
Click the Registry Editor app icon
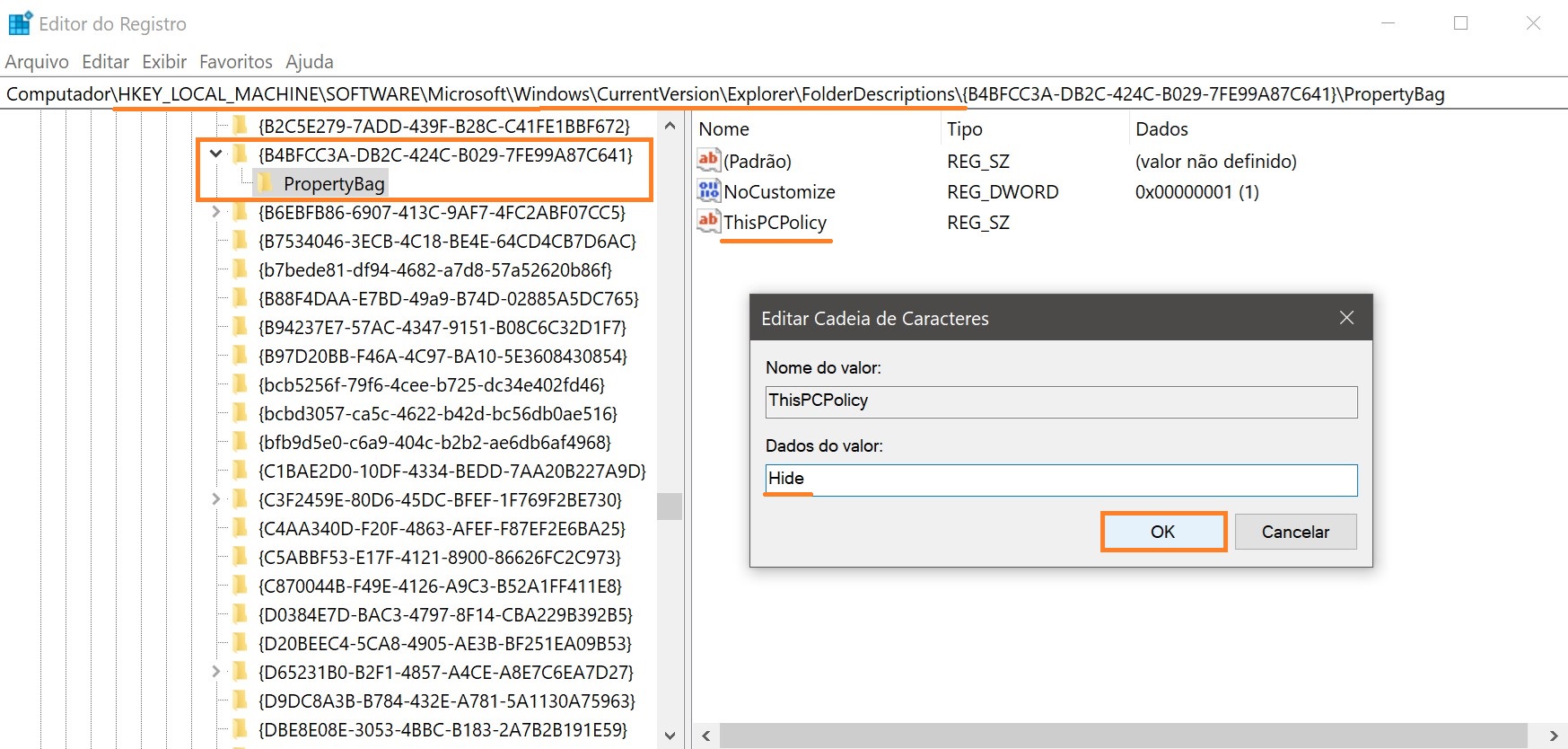click(20, 23)
